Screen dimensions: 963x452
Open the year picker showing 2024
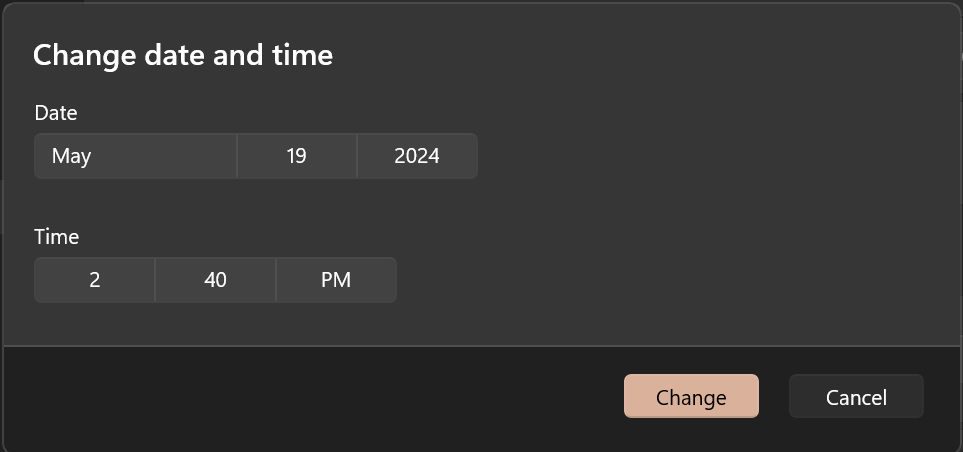[417, 156]
